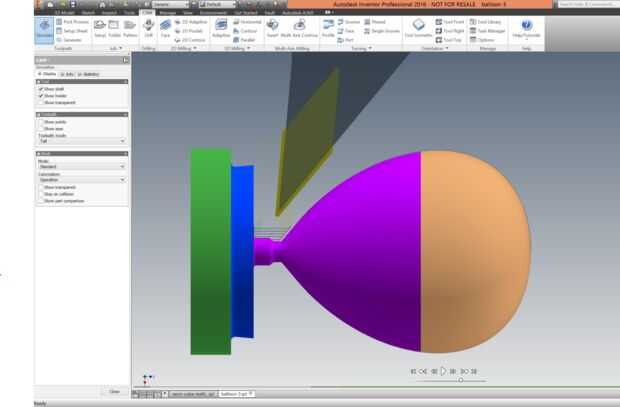The width and height of the screenshot is (620, 407).
Task: Switch to the Info tab in simulation panel
Action: pyautogui.click(x=68, y=74)
